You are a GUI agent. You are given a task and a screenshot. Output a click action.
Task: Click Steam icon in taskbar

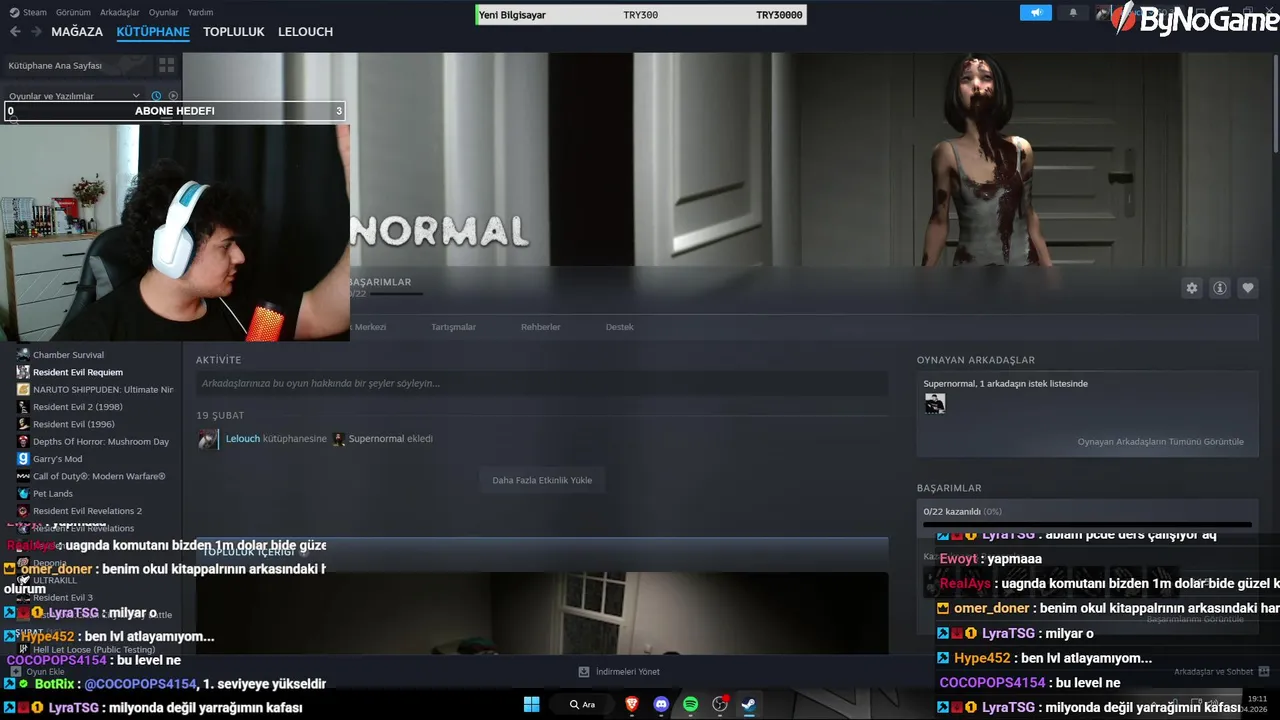click(748, 704)
